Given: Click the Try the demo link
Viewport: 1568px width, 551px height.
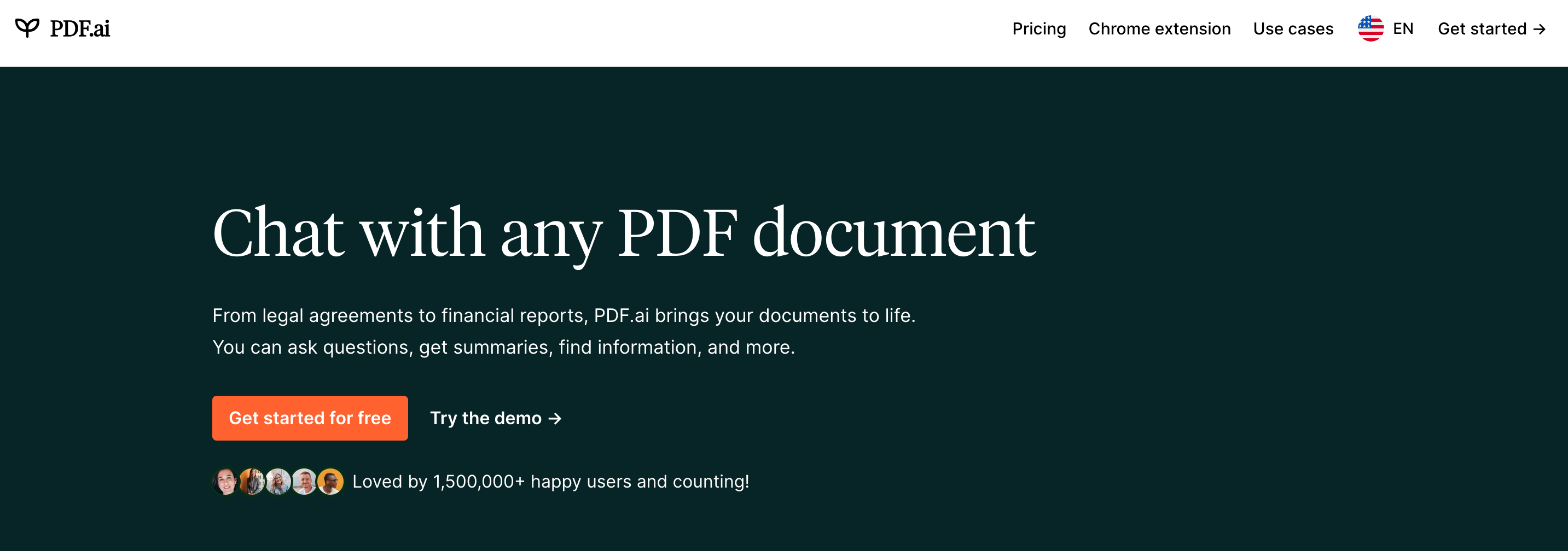Looking at the screenshot, I should coord(485,418).
